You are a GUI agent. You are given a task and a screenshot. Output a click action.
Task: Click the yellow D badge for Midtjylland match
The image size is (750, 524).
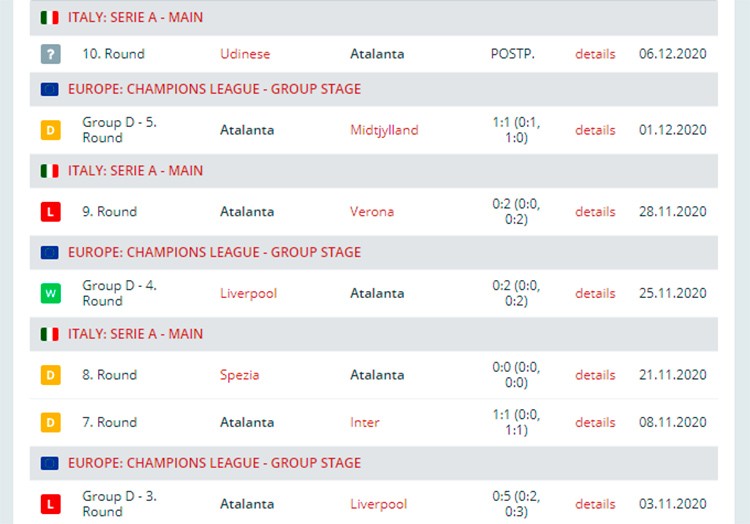(51, 130)
